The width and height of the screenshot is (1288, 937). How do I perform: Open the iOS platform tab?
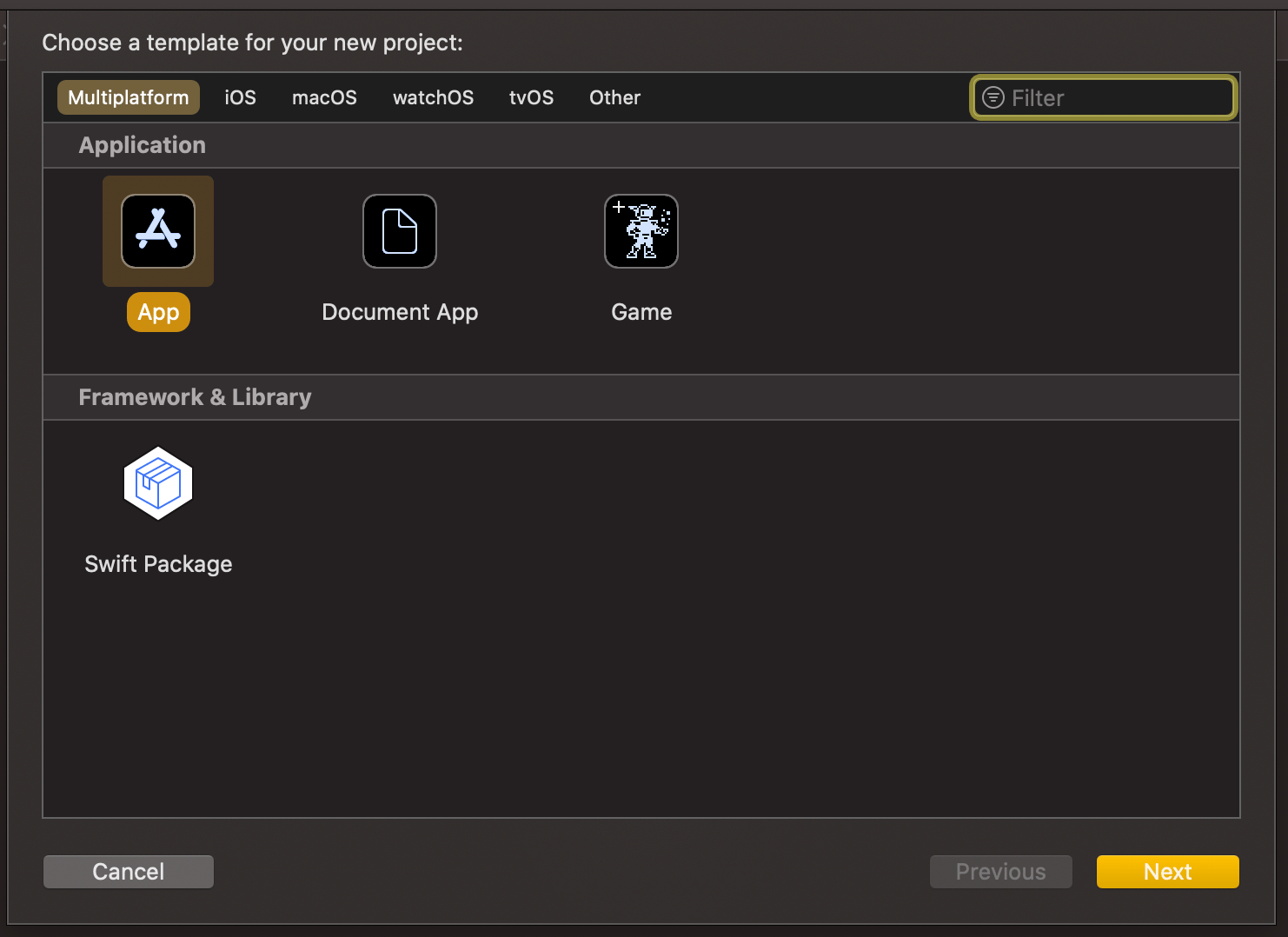tap(240, 97)
